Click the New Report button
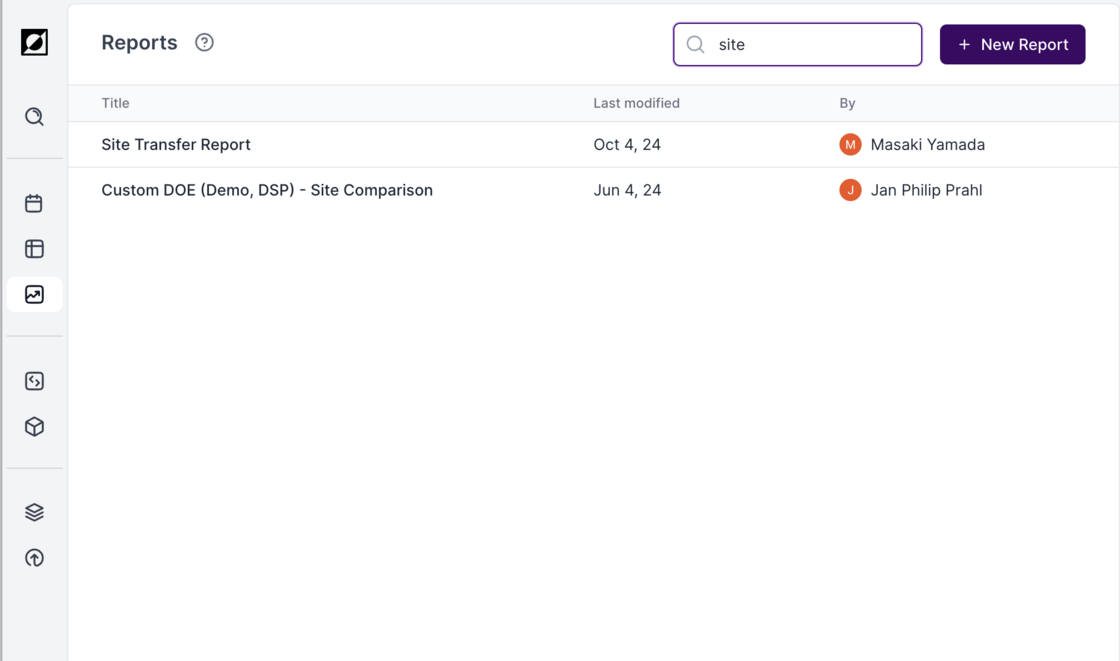This screenshot has height=661, width=1120. click(1012, 45)
